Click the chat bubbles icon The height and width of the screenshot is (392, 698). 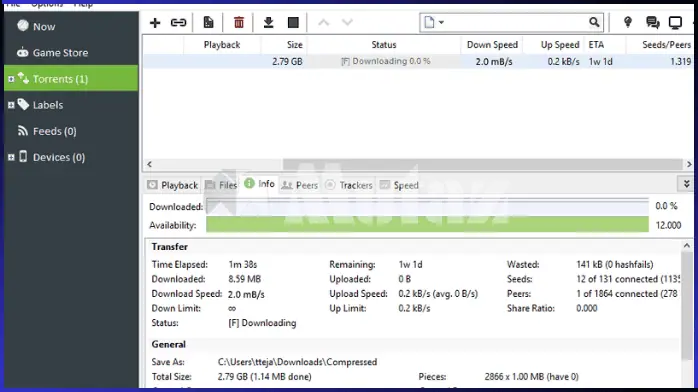pos(653,22)
